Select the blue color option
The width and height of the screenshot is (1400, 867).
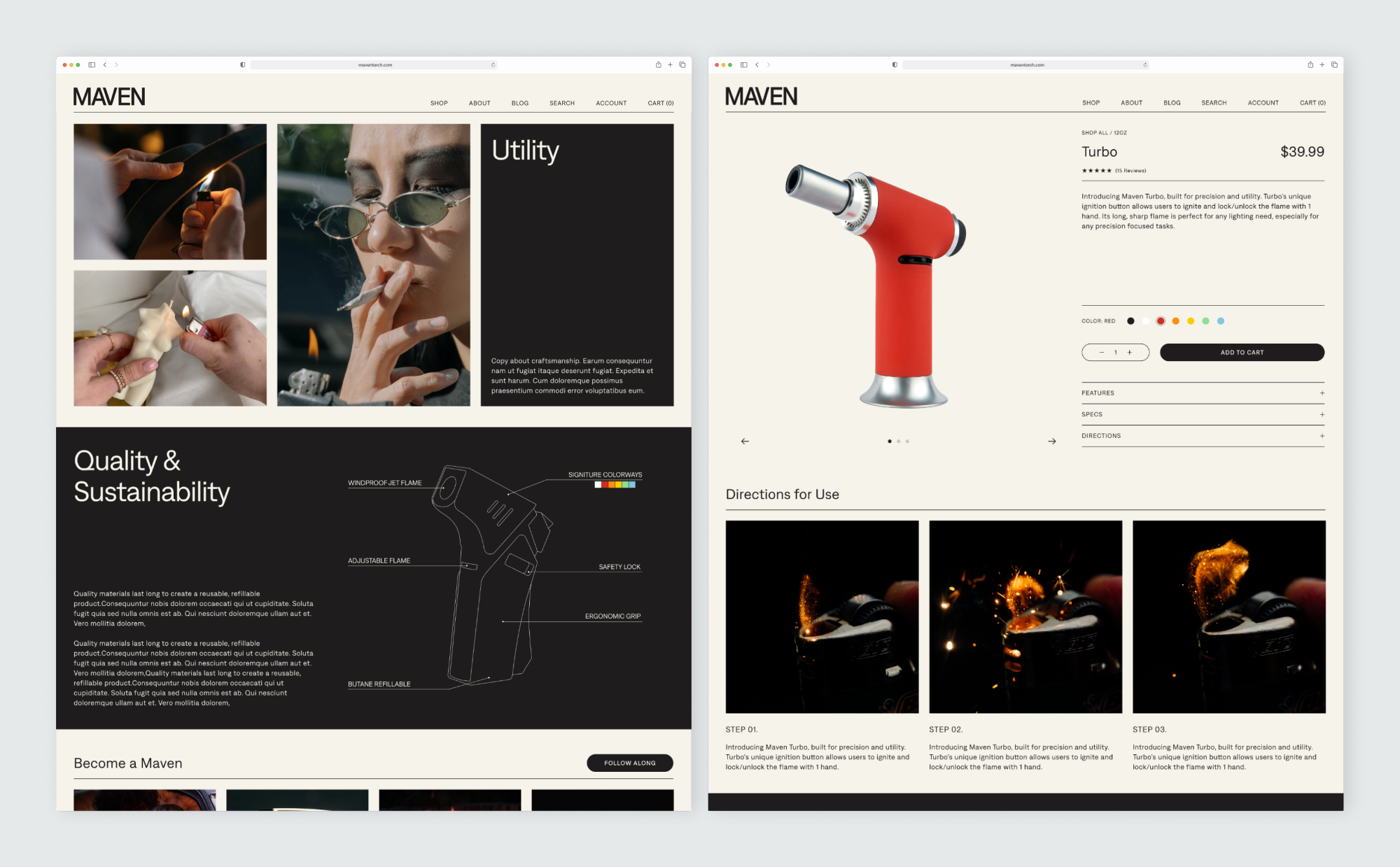[1221, 321]
